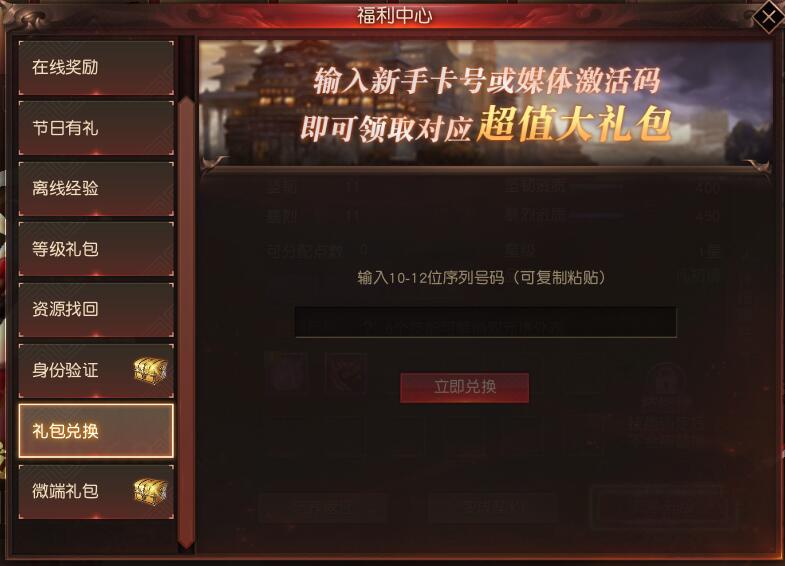Click gold treasure chest on 微端礼包
The width and height of the screenshot is (785, 566).
(x=150, y=491)
